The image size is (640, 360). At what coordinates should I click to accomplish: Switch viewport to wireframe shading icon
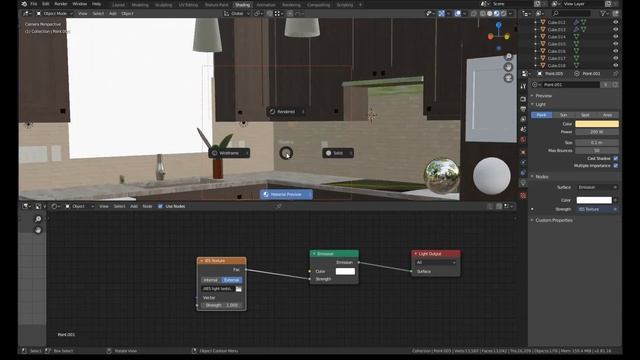point(483,13)
